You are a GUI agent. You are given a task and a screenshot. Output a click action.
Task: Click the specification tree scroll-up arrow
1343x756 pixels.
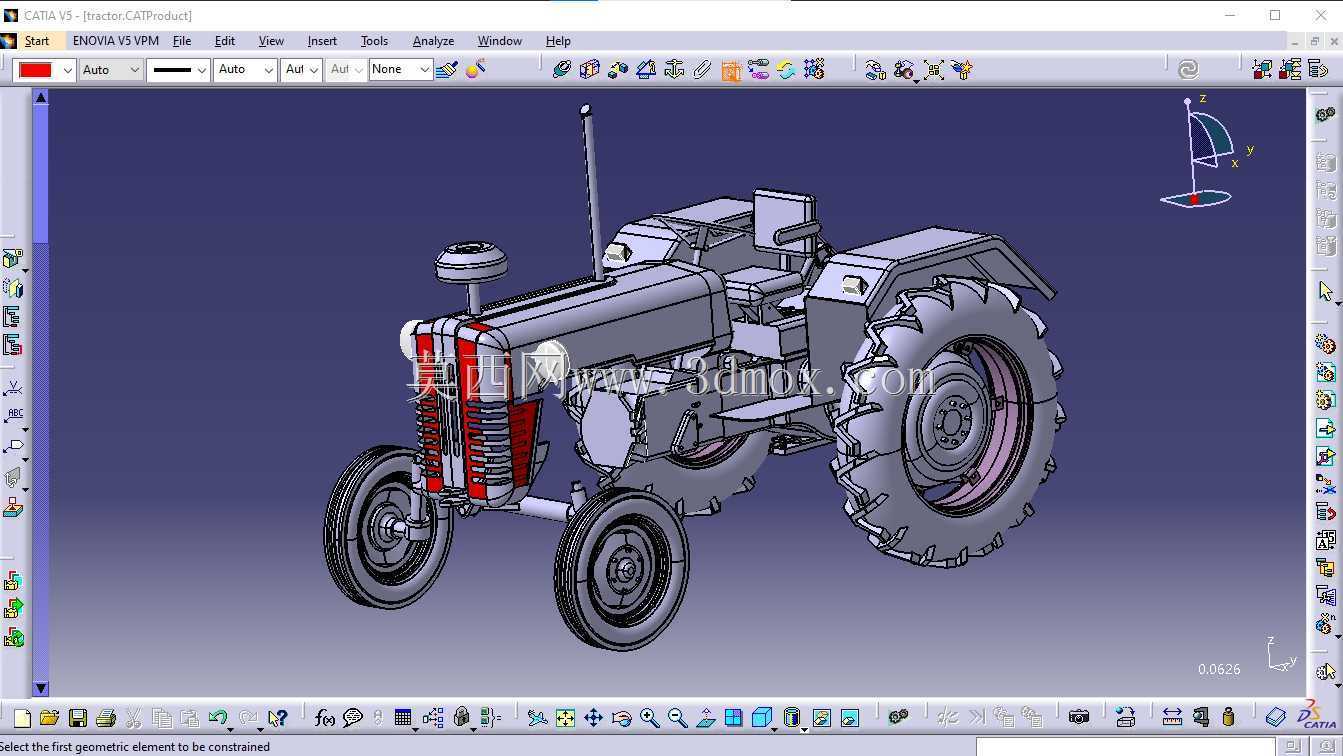(x=41, y=97)
